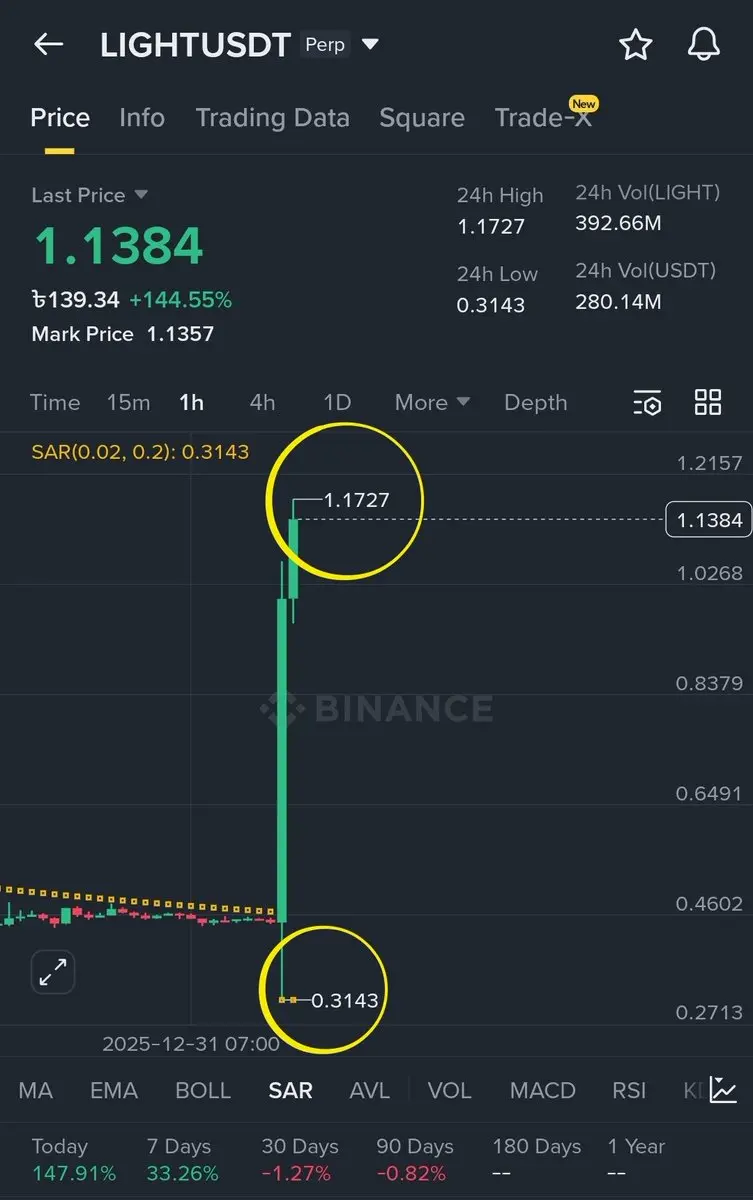Tap the 30 Days -1.27% performance
753x1200 pixels.
[300, 1160]
